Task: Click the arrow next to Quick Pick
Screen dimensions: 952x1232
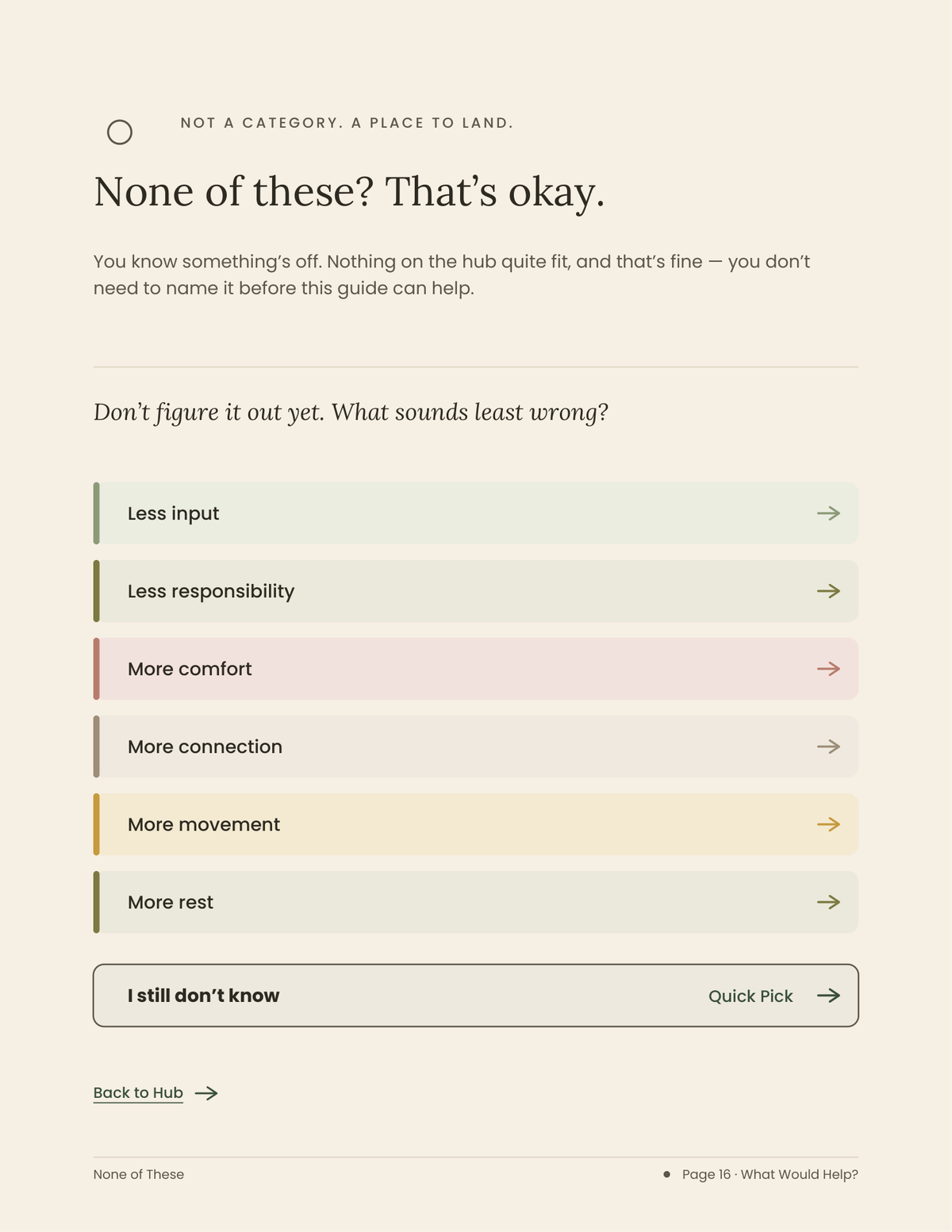Action: [828, 996]
